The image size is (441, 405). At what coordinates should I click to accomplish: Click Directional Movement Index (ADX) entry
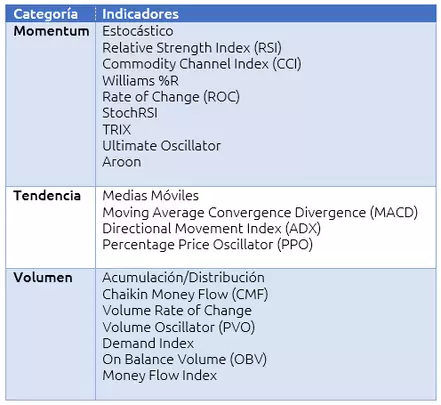[211, 229]
